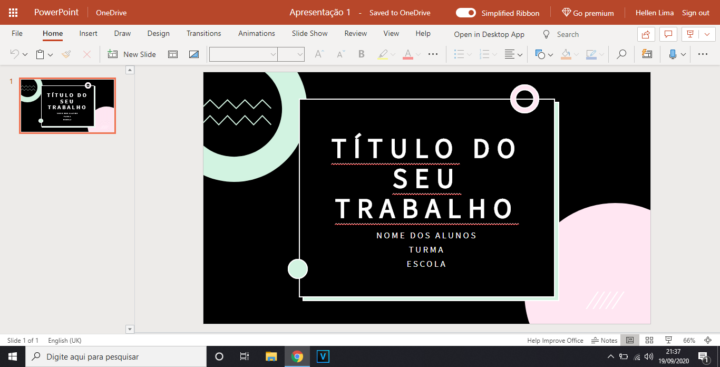Click Open in Desktop App
The width and height of the screenshot is (720, 367).
489,34
